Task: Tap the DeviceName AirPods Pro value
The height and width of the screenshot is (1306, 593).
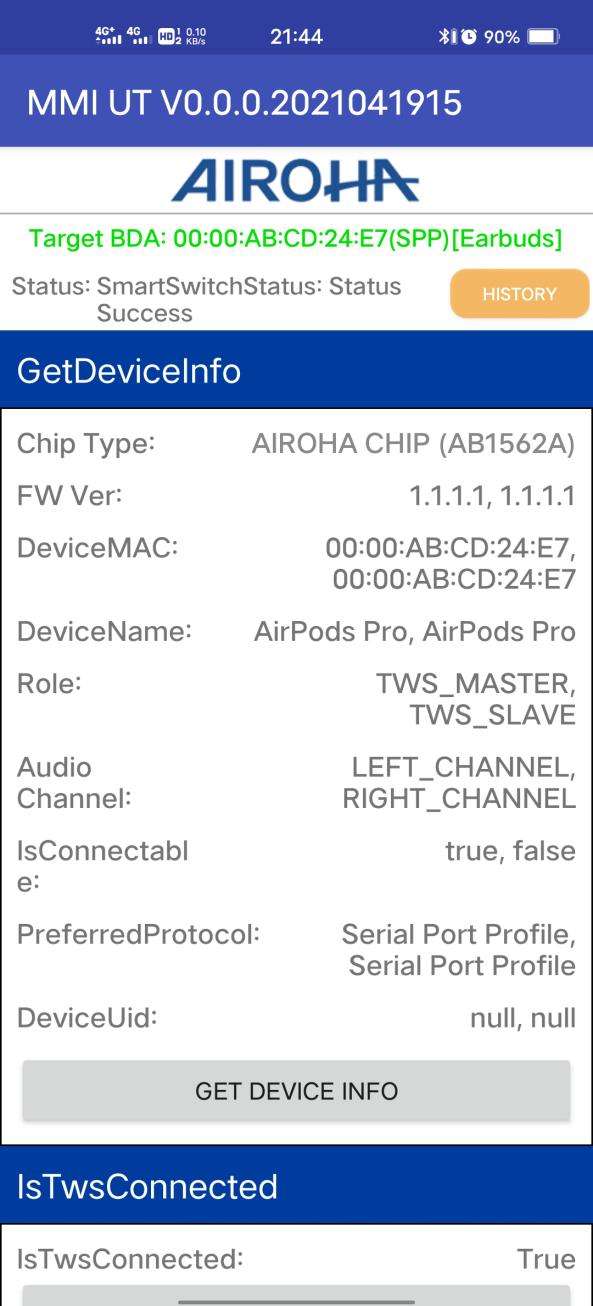Action: tap(415, 632)
